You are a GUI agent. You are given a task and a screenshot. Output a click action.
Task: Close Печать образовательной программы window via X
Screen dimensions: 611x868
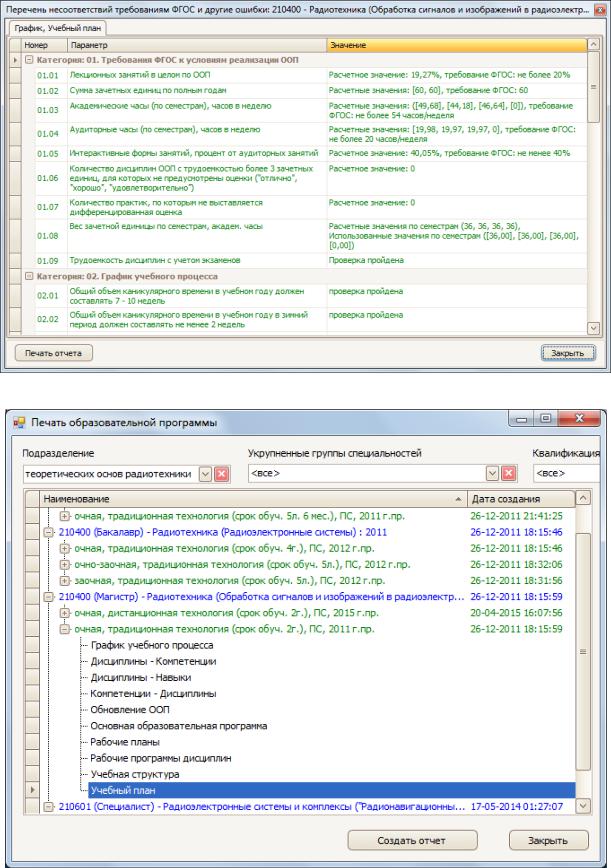[x=579, y=419]
